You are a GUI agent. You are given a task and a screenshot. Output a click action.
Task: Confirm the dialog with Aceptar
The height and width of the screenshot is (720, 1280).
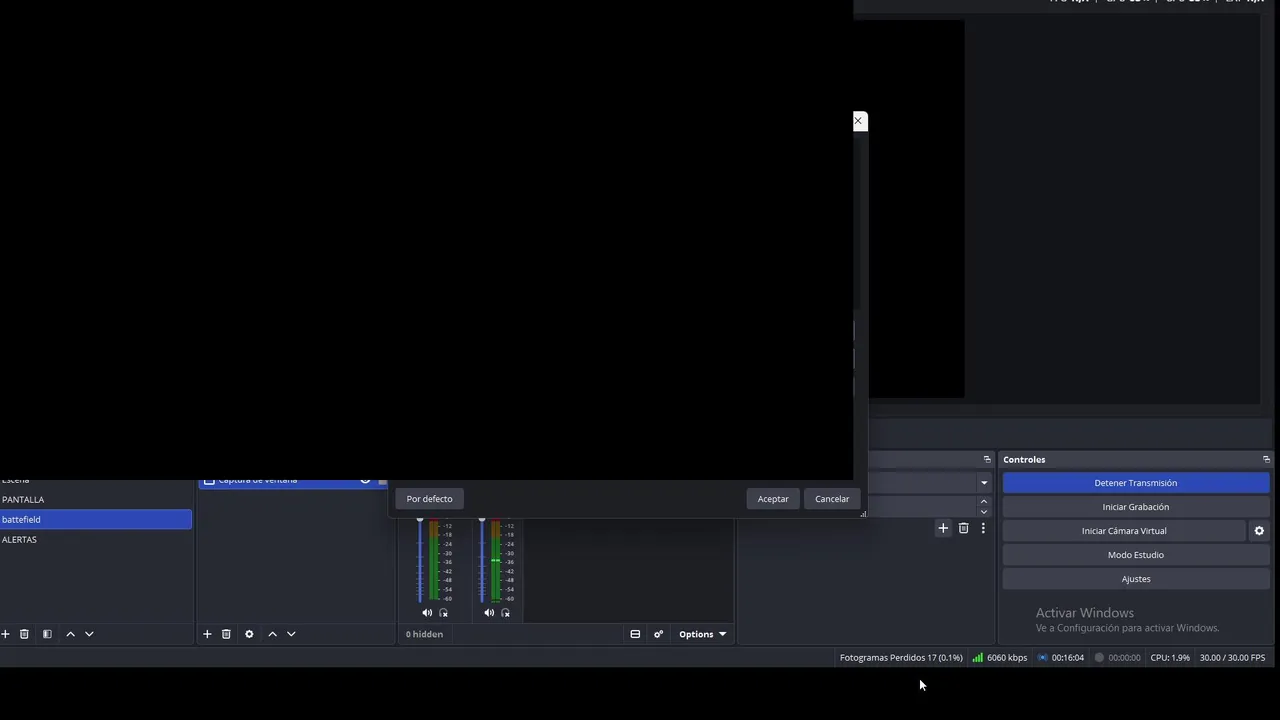[x=773, y=499]
